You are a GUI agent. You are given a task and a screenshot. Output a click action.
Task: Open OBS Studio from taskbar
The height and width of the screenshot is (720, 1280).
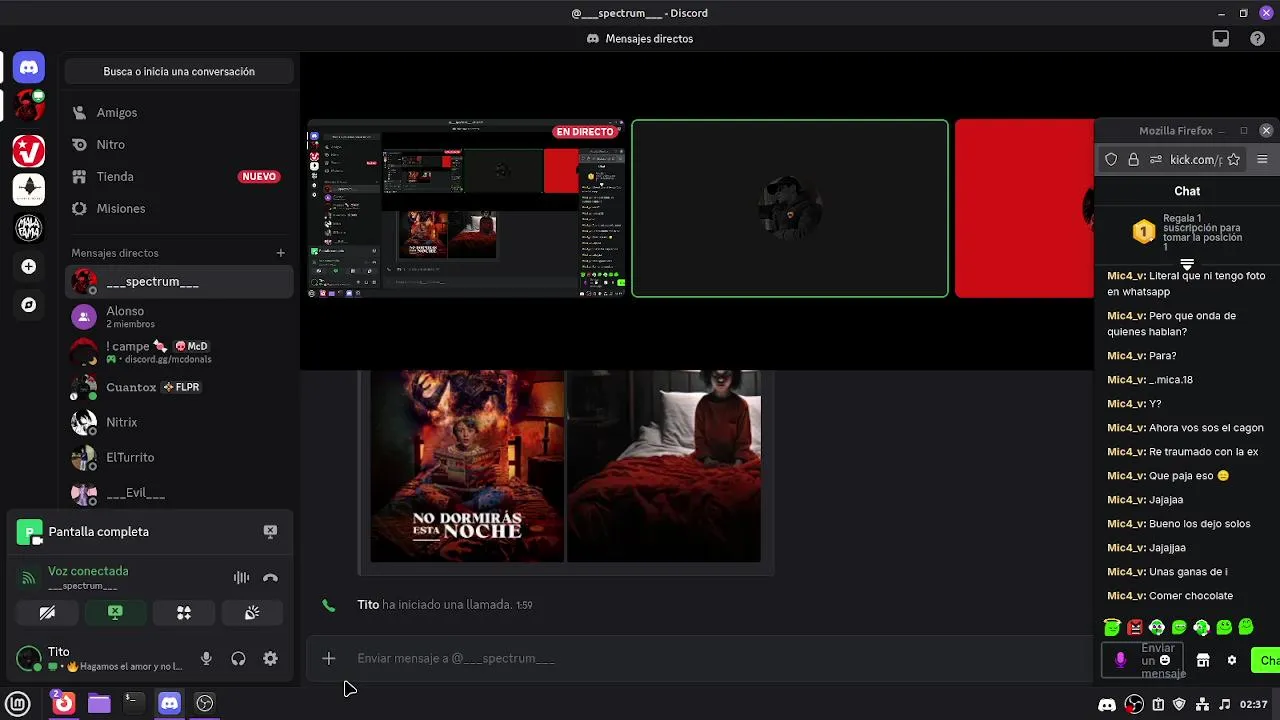(x=205, y=704)
